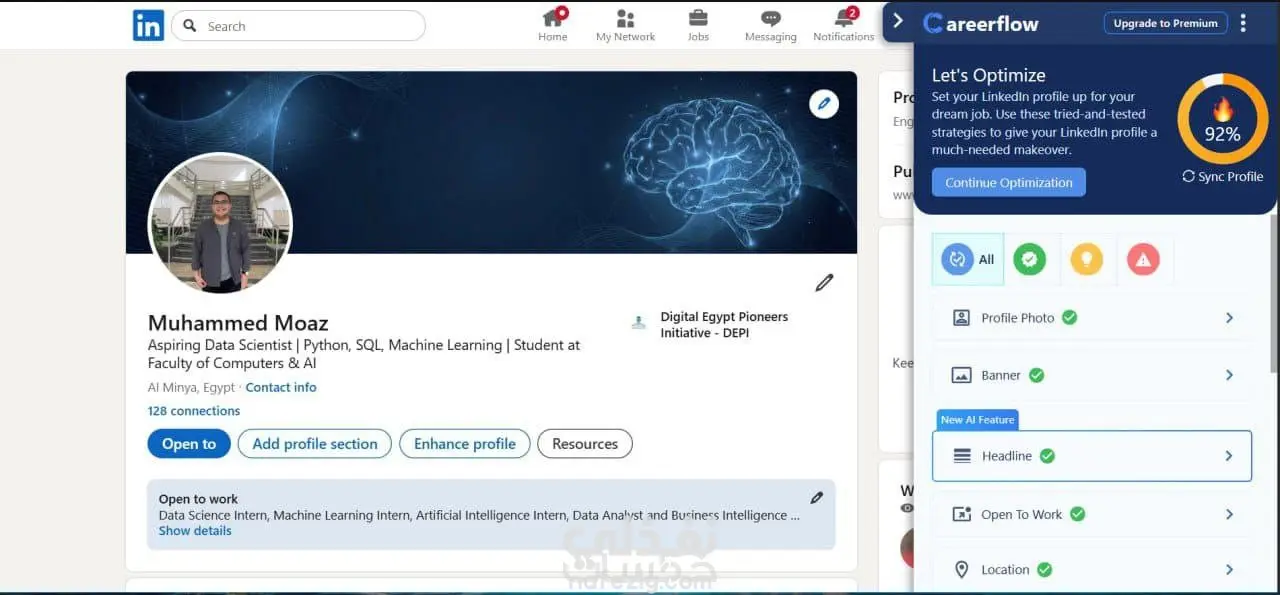Click the Profile Photo green check mark
This screenshot has width=1280, height=595.
click(1069, 317)
